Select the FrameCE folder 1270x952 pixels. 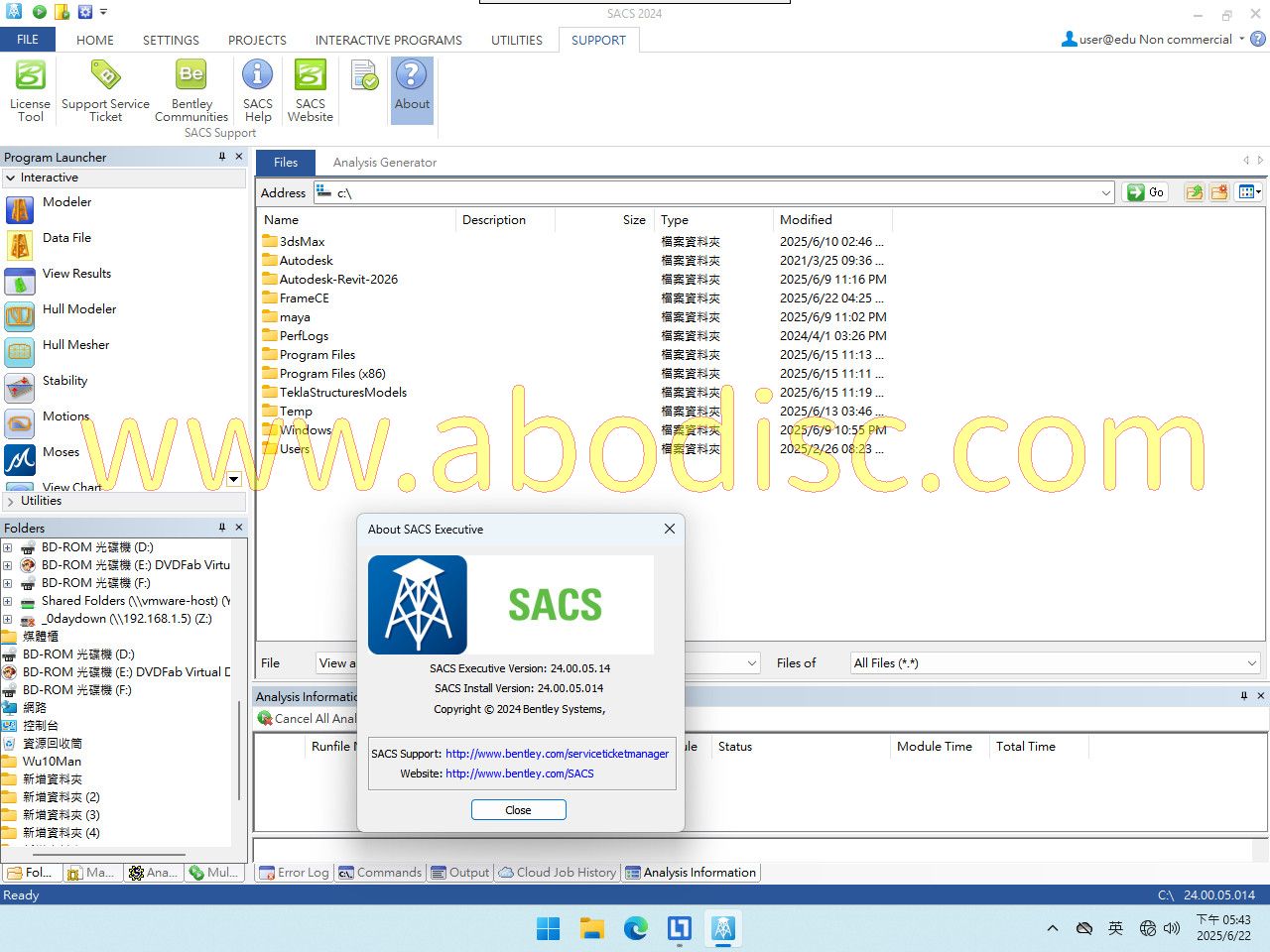(x=304, y=298)
